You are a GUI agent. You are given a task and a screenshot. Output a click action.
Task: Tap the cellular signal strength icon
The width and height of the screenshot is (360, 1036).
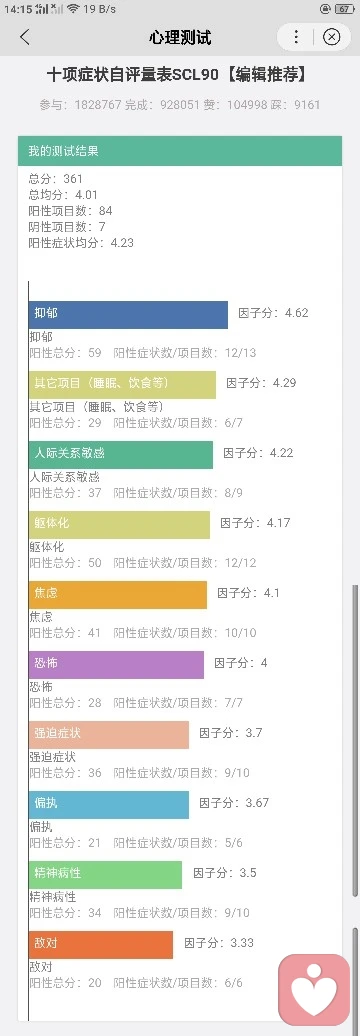click(42, 9)
